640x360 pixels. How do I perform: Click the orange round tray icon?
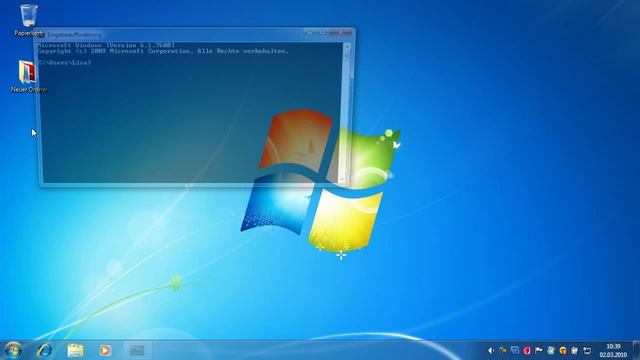[563, 350]
